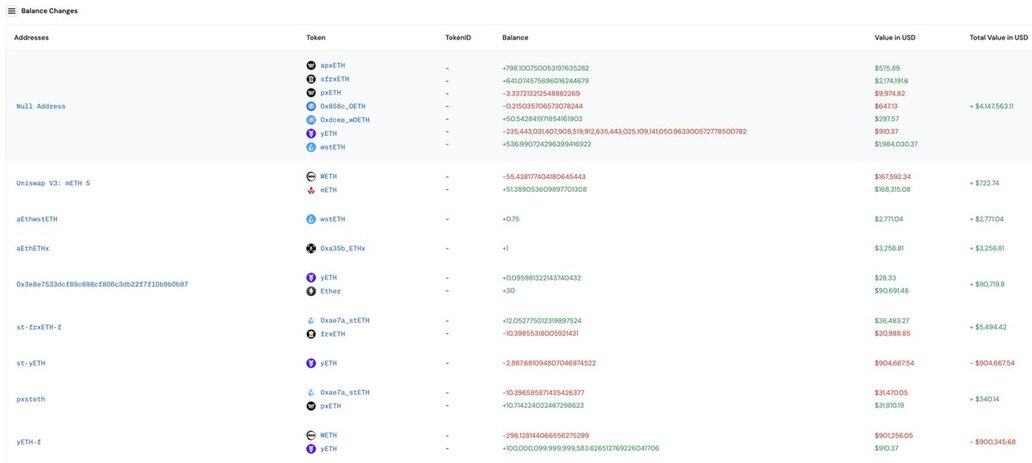This screenshot has width=1032, height=463.
Task: Click the Token column header
Action: (316, 38)
